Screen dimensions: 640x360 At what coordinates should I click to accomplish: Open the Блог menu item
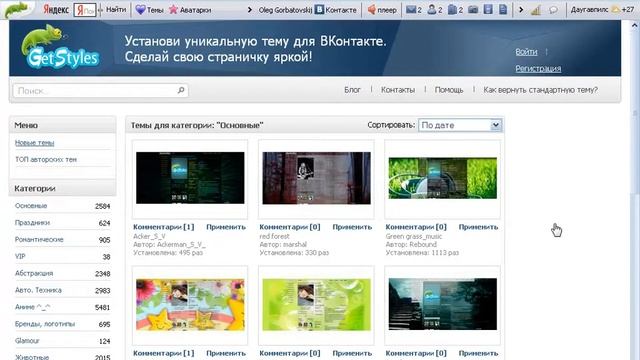point(352,90)
